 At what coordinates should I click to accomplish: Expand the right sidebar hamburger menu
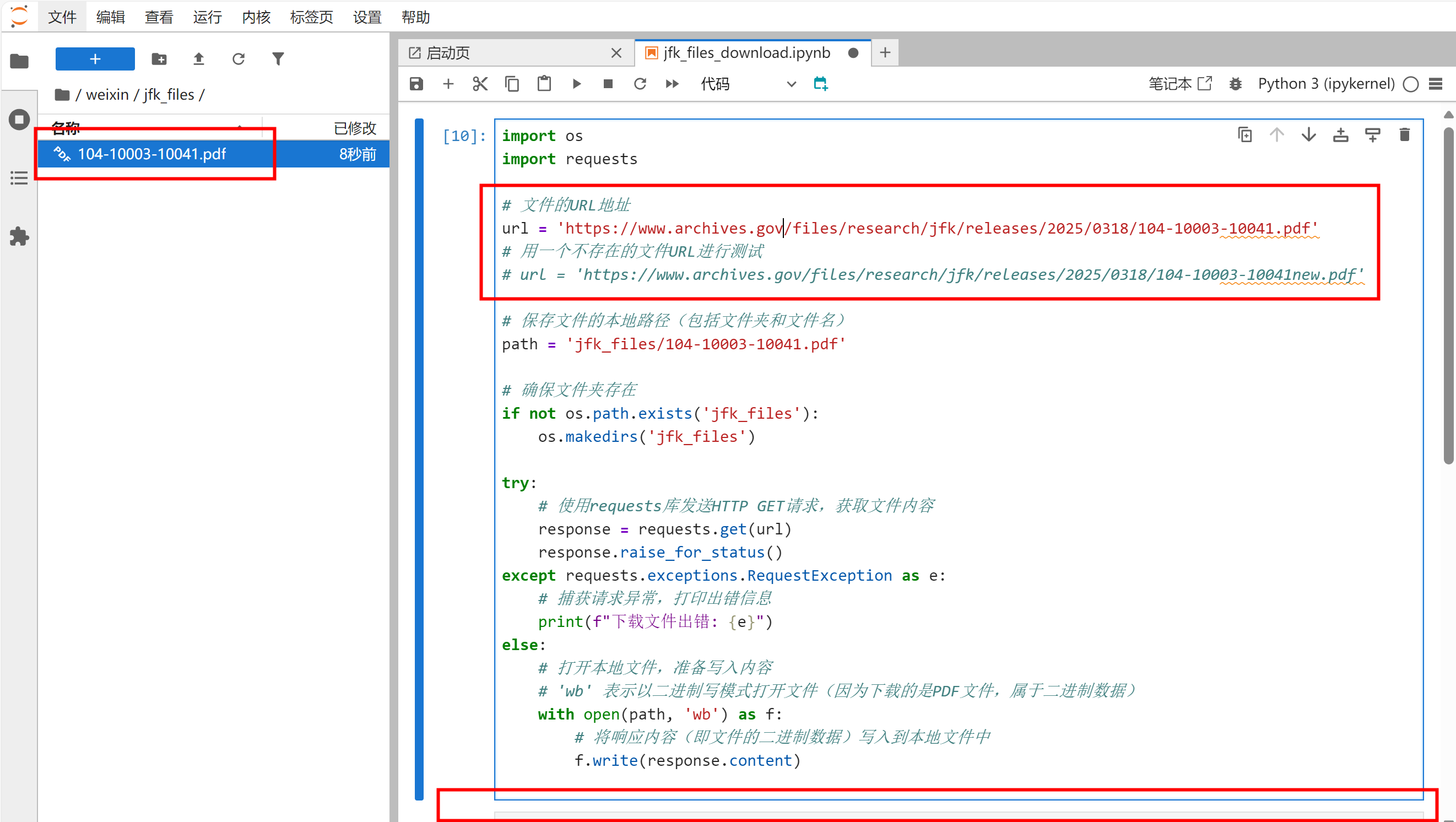[1436, 84]
